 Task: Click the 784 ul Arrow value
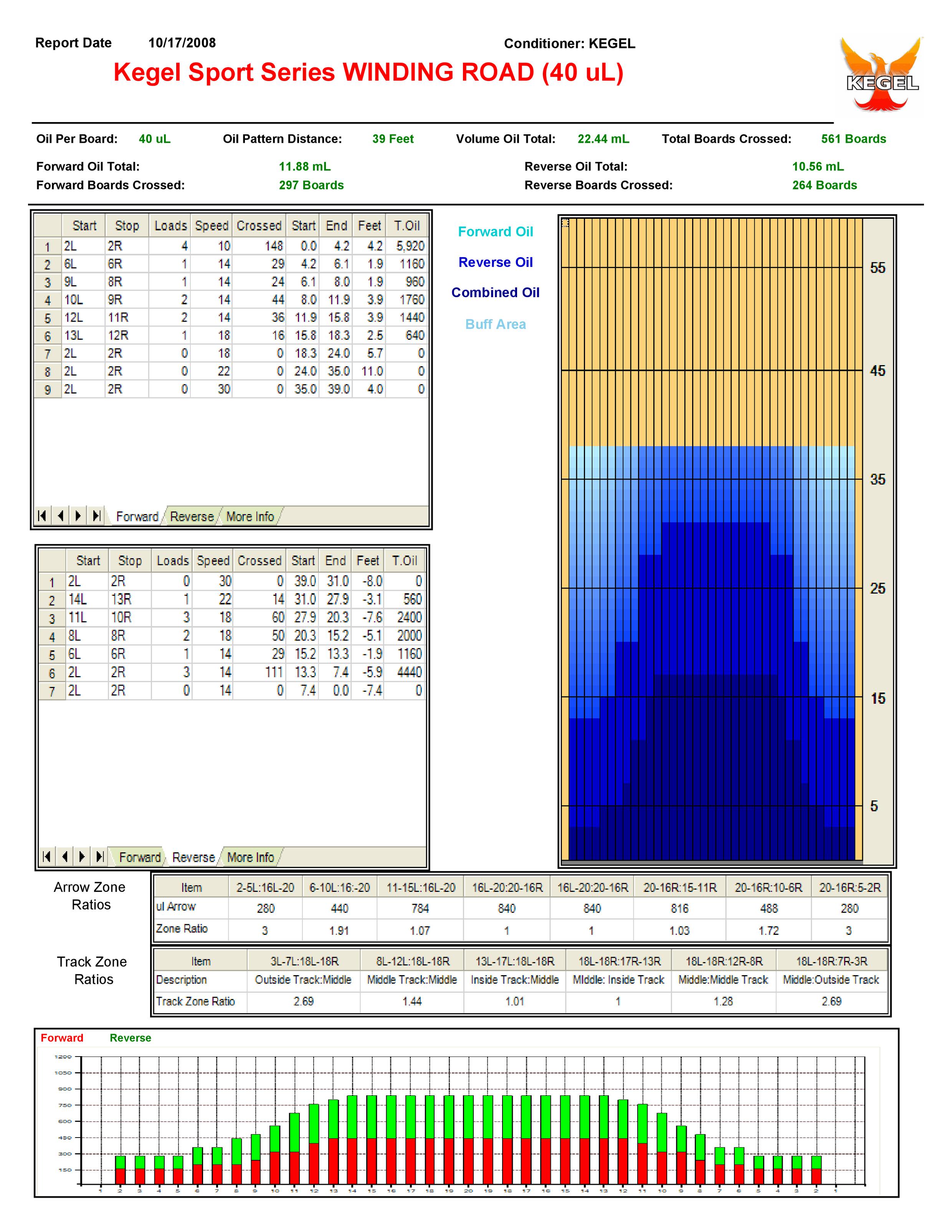(x=420, y=908)
